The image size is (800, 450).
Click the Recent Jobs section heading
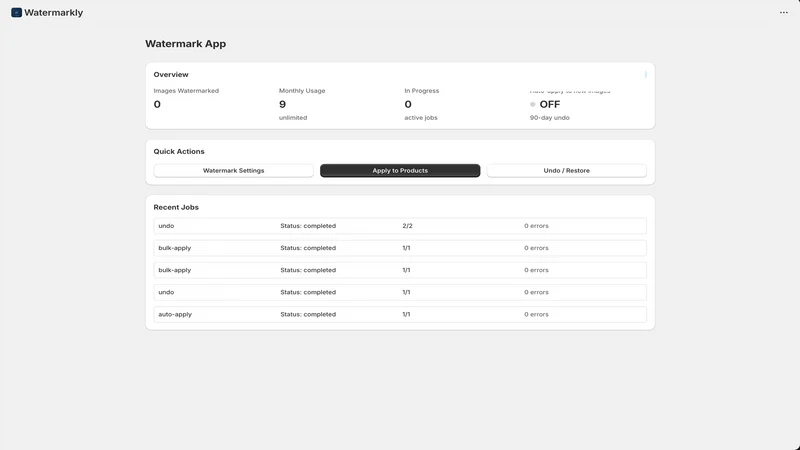coord(176,207)
